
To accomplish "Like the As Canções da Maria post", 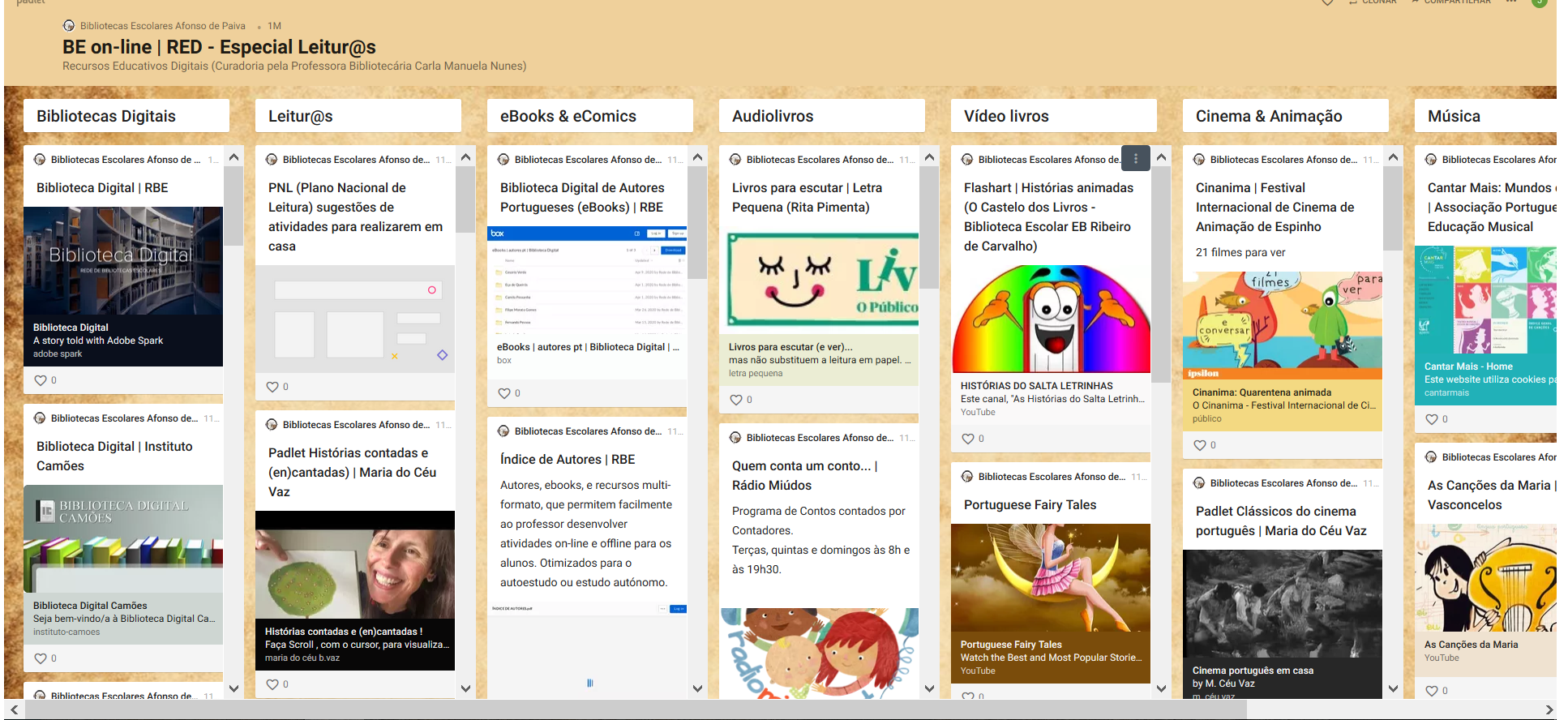I will (x=1432, y=691).
